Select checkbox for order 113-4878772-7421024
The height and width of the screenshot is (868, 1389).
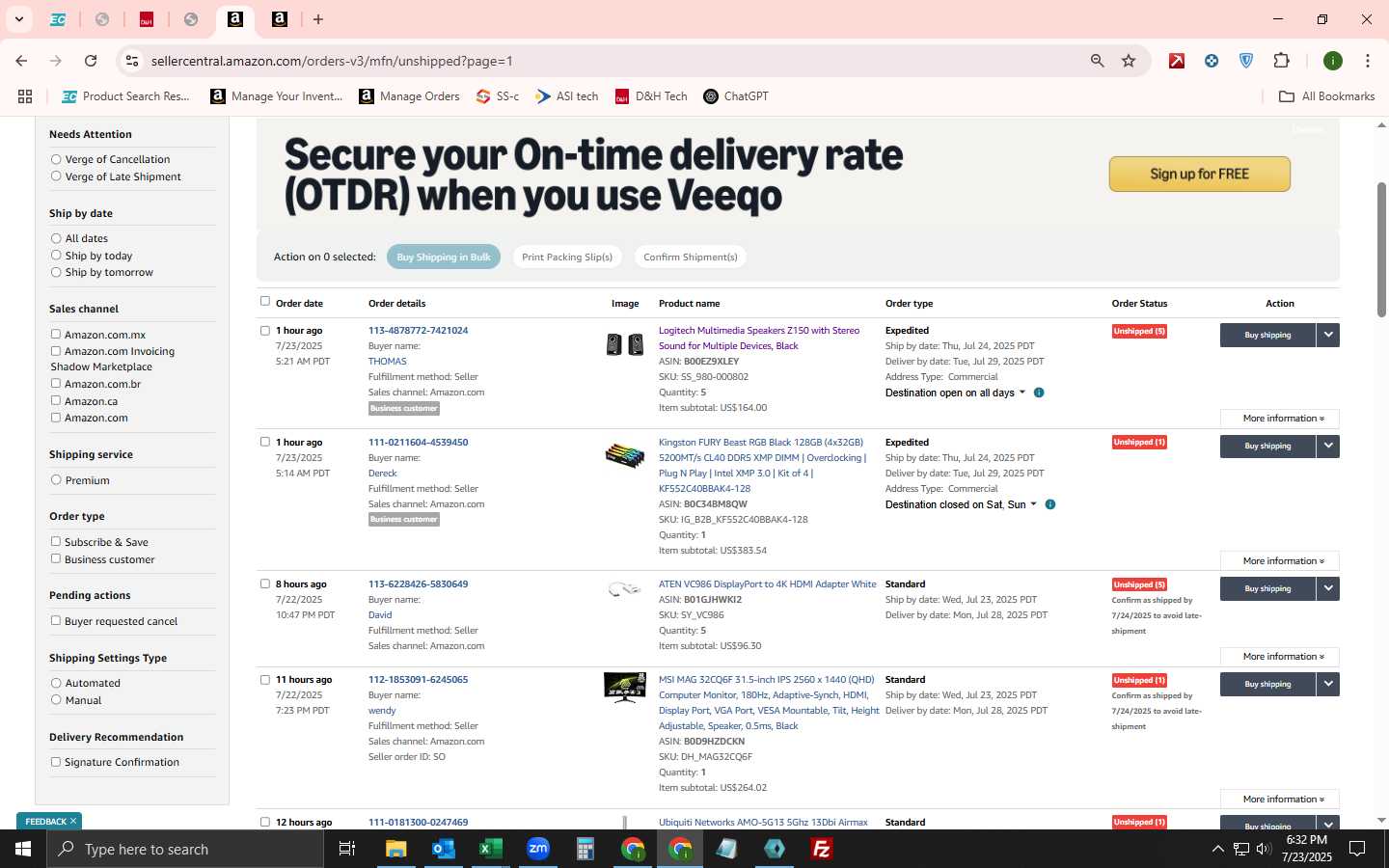[265, 330]
